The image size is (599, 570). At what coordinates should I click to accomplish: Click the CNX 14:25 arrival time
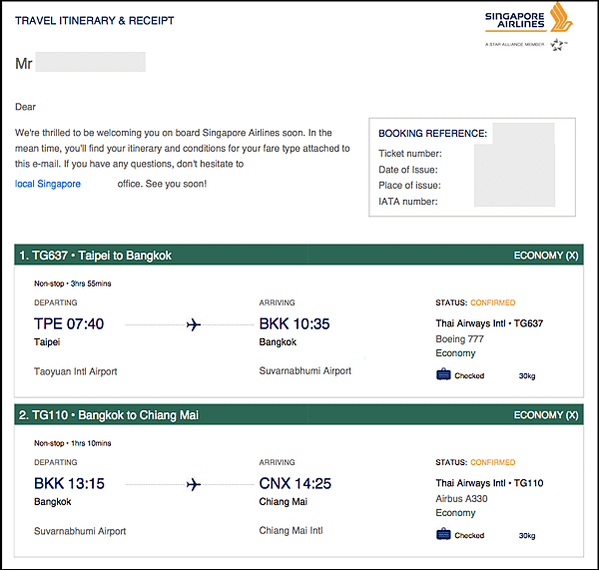[295, 484]
